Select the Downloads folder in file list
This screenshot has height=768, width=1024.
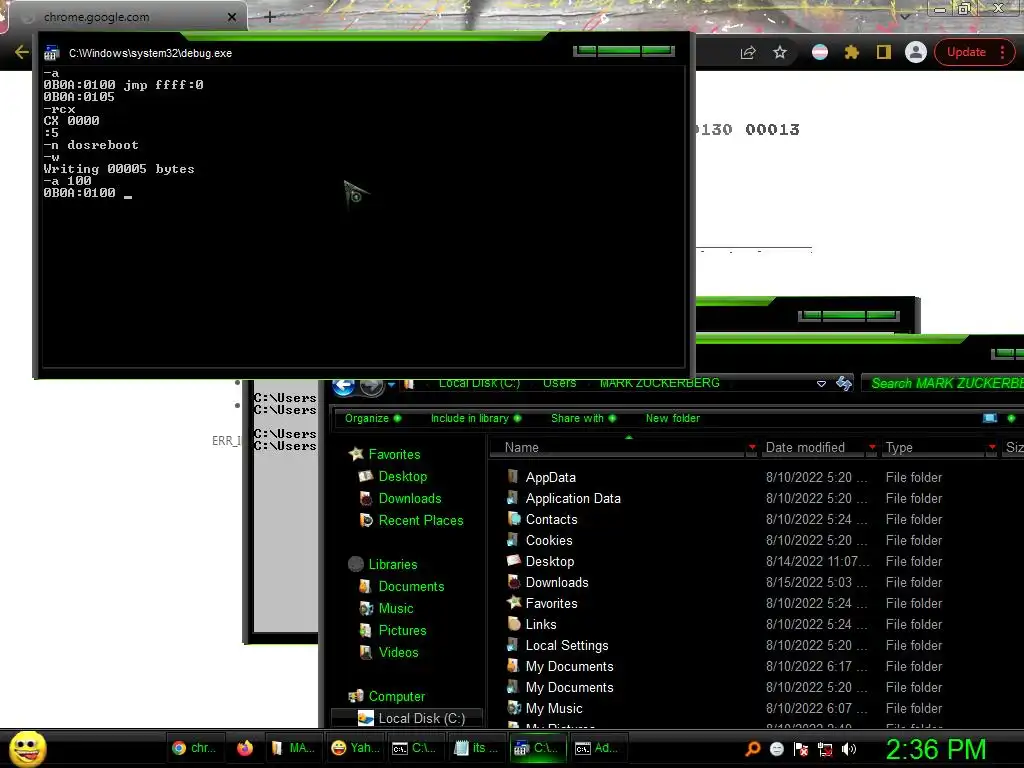point(556,582)
